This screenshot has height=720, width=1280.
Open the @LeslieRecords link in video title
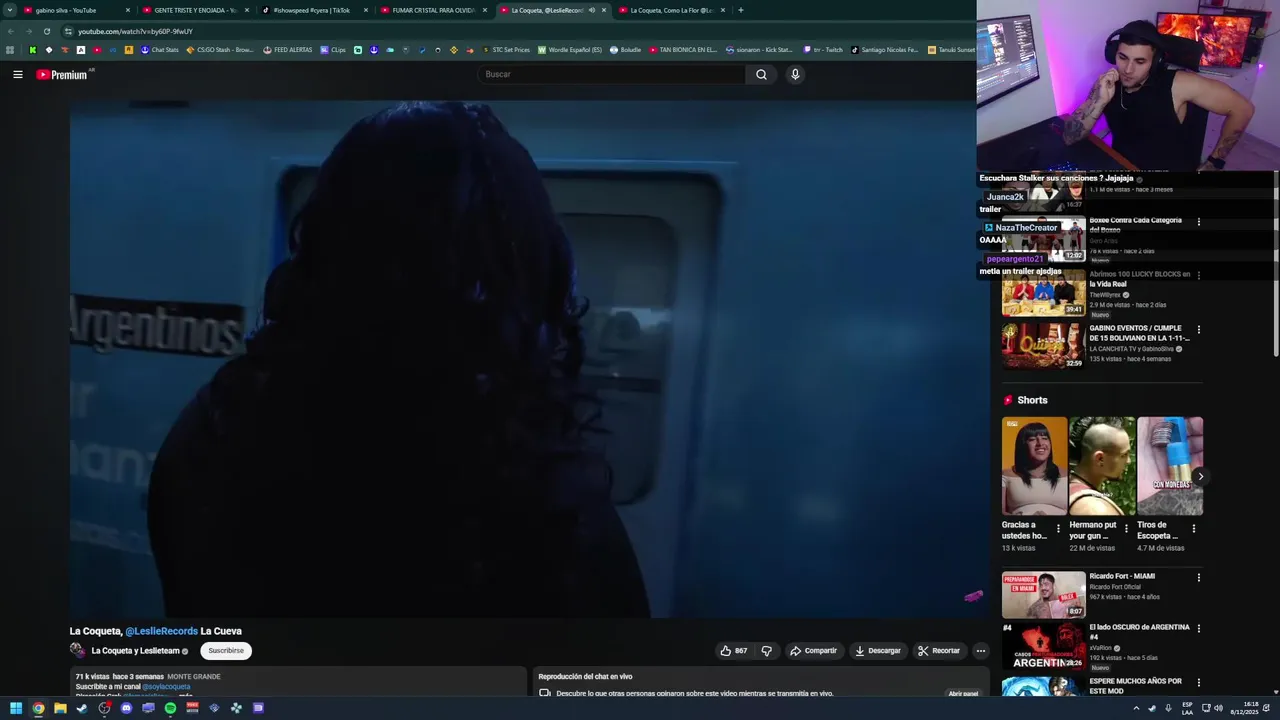coord(162,631)
